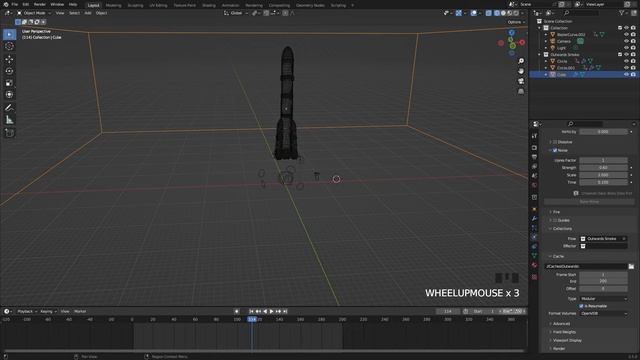Switch to the Shading workspace tab

209,5
